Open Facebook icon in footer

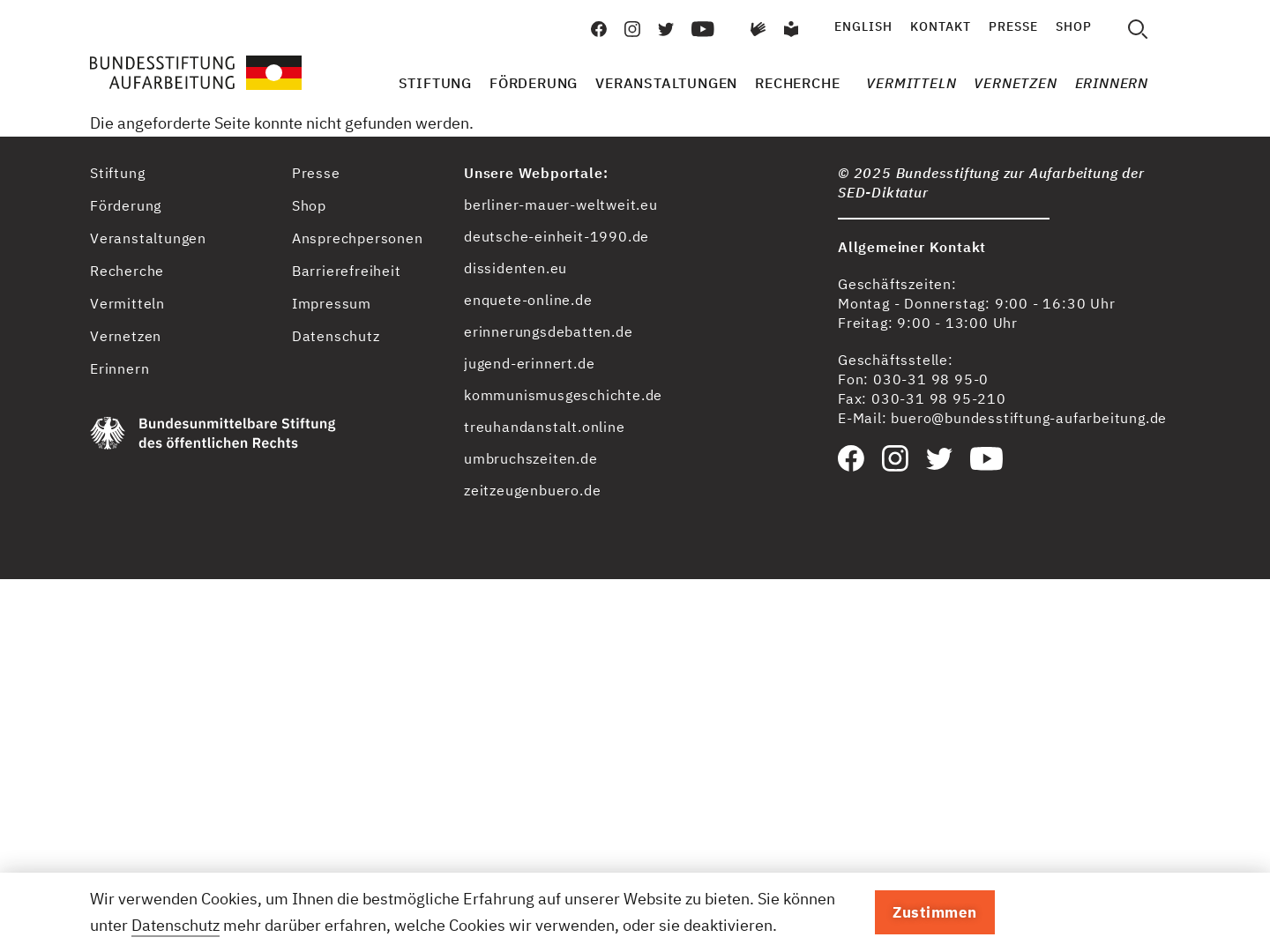coord(851,458)
